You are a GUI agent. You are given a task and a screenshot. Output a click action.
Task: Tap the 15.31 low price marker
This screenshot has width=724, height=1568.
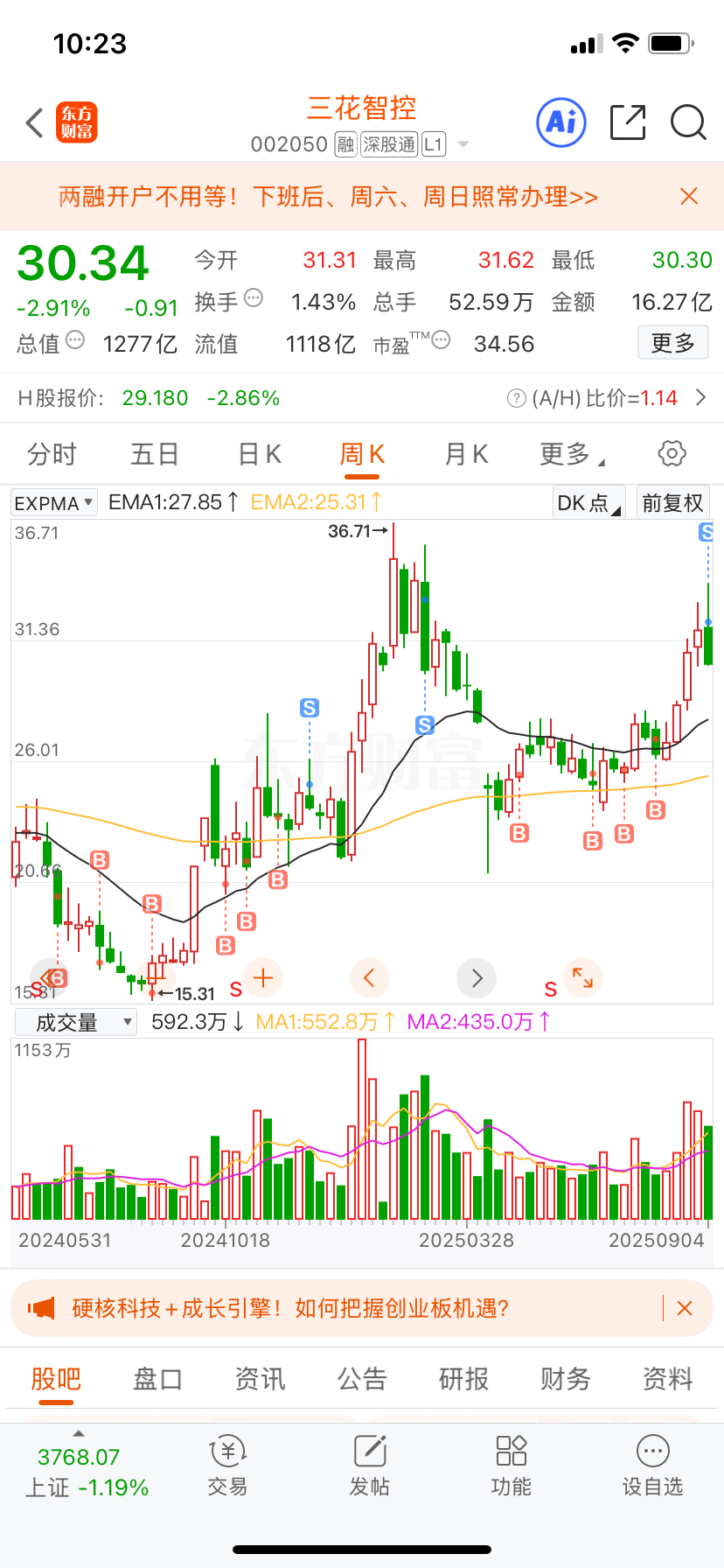[x=186, y=994]
